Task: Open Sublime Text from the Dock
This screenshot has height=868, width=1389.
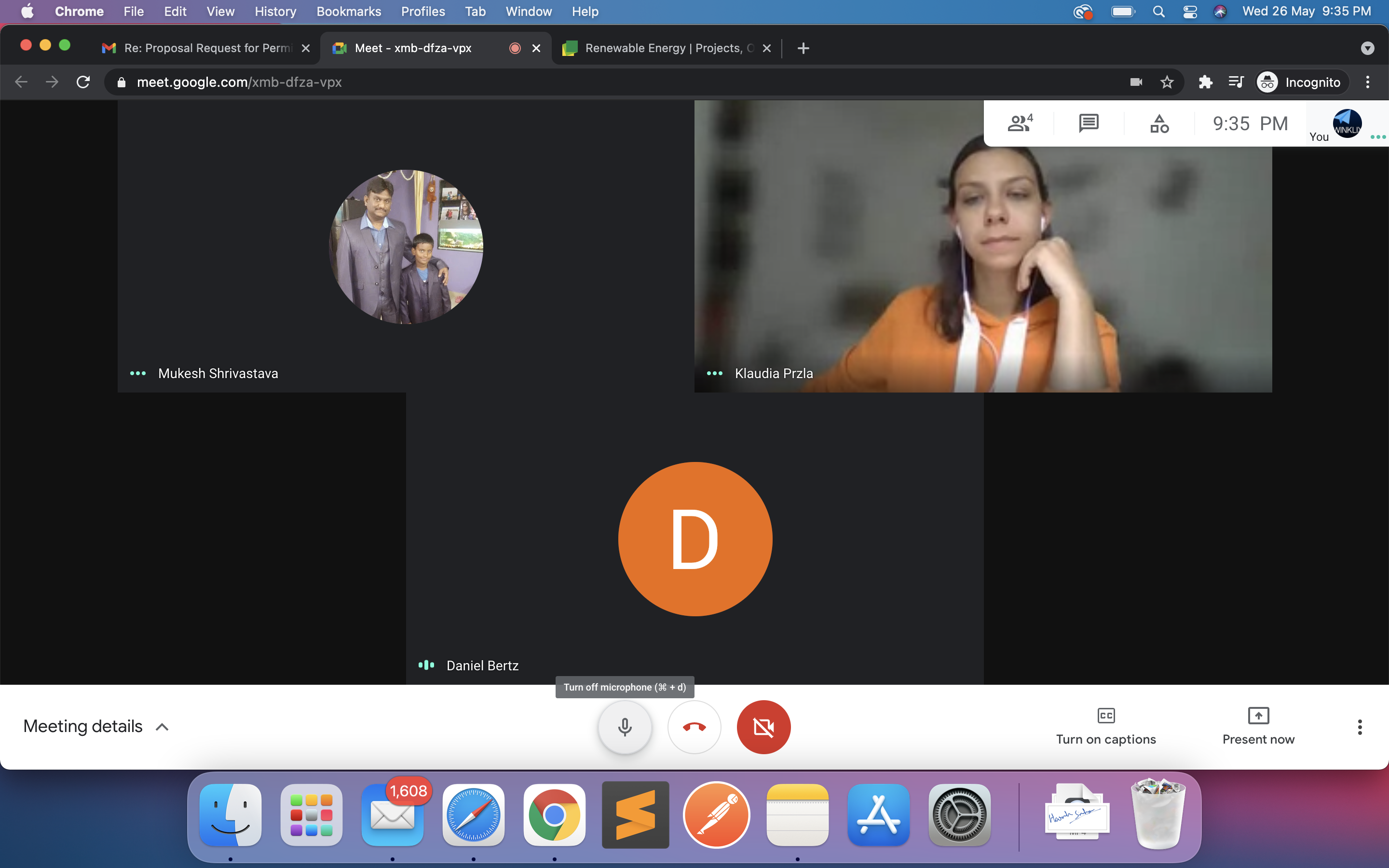Action: [635, 814]
